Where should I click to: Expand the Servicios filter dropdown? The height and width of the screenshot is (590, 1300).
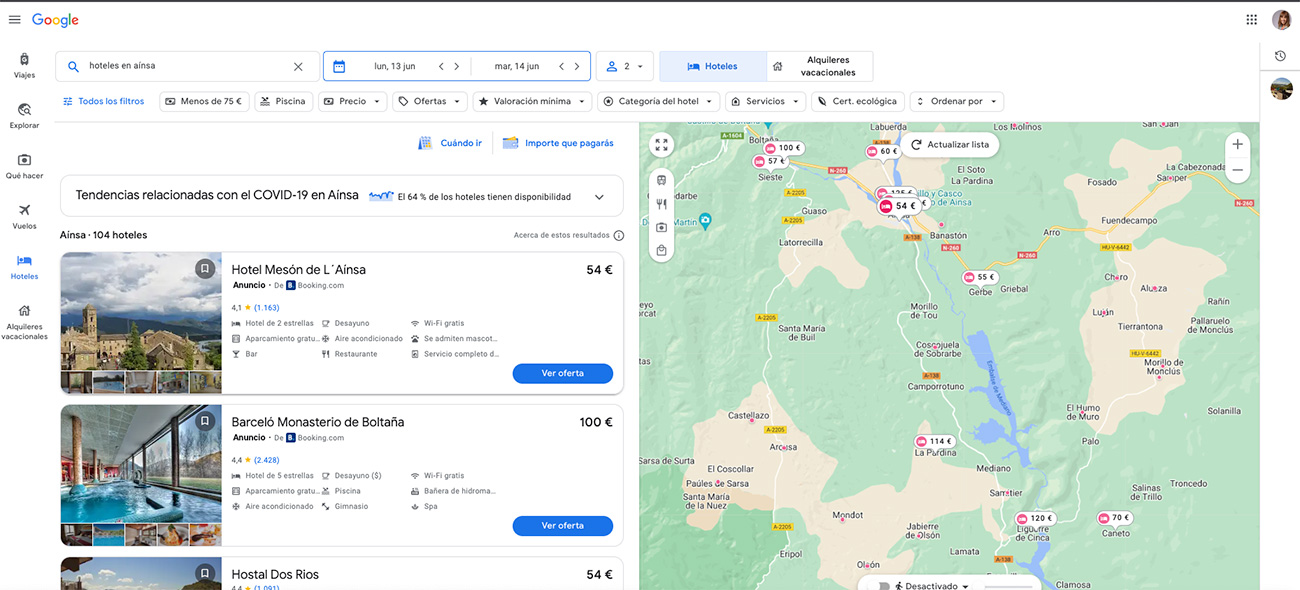coord(765,101)
